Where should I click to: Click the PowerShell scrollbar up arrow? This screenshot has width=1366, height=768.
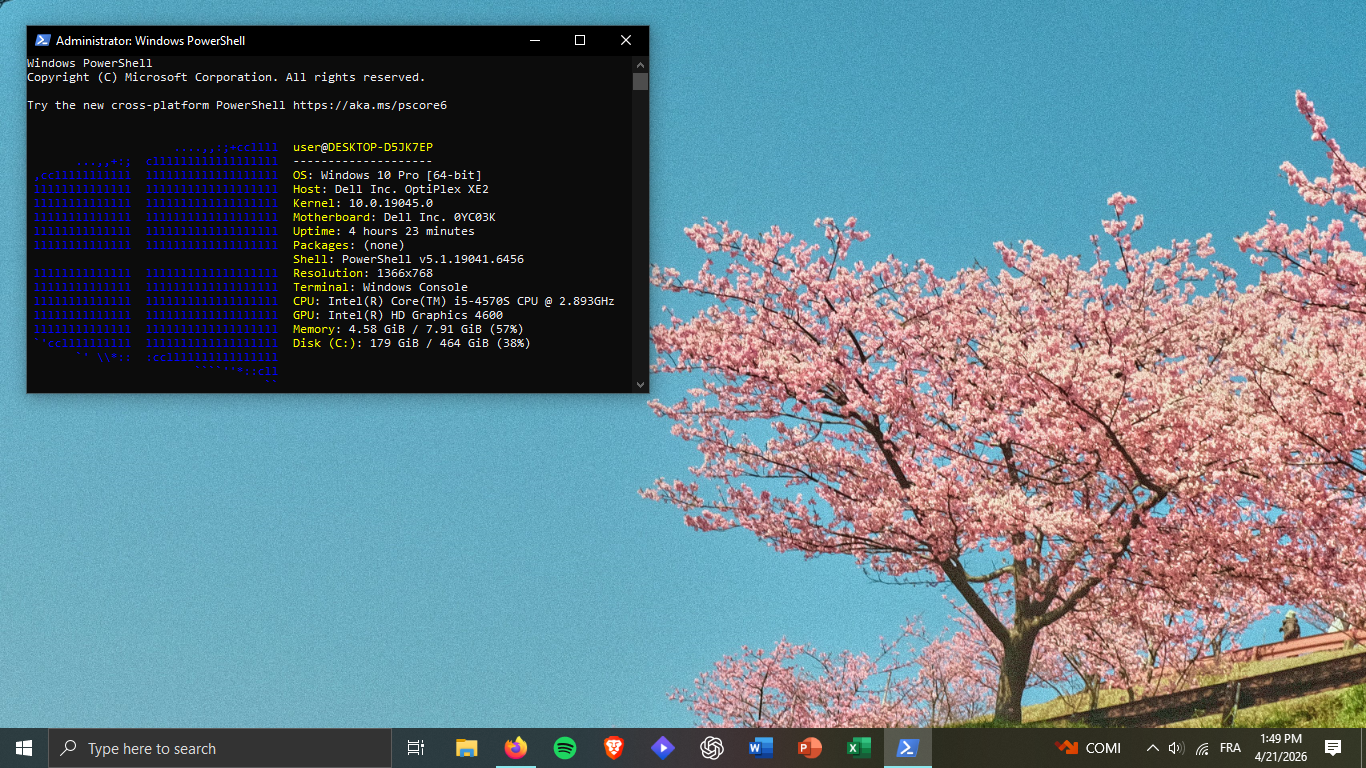pos(640,64)
